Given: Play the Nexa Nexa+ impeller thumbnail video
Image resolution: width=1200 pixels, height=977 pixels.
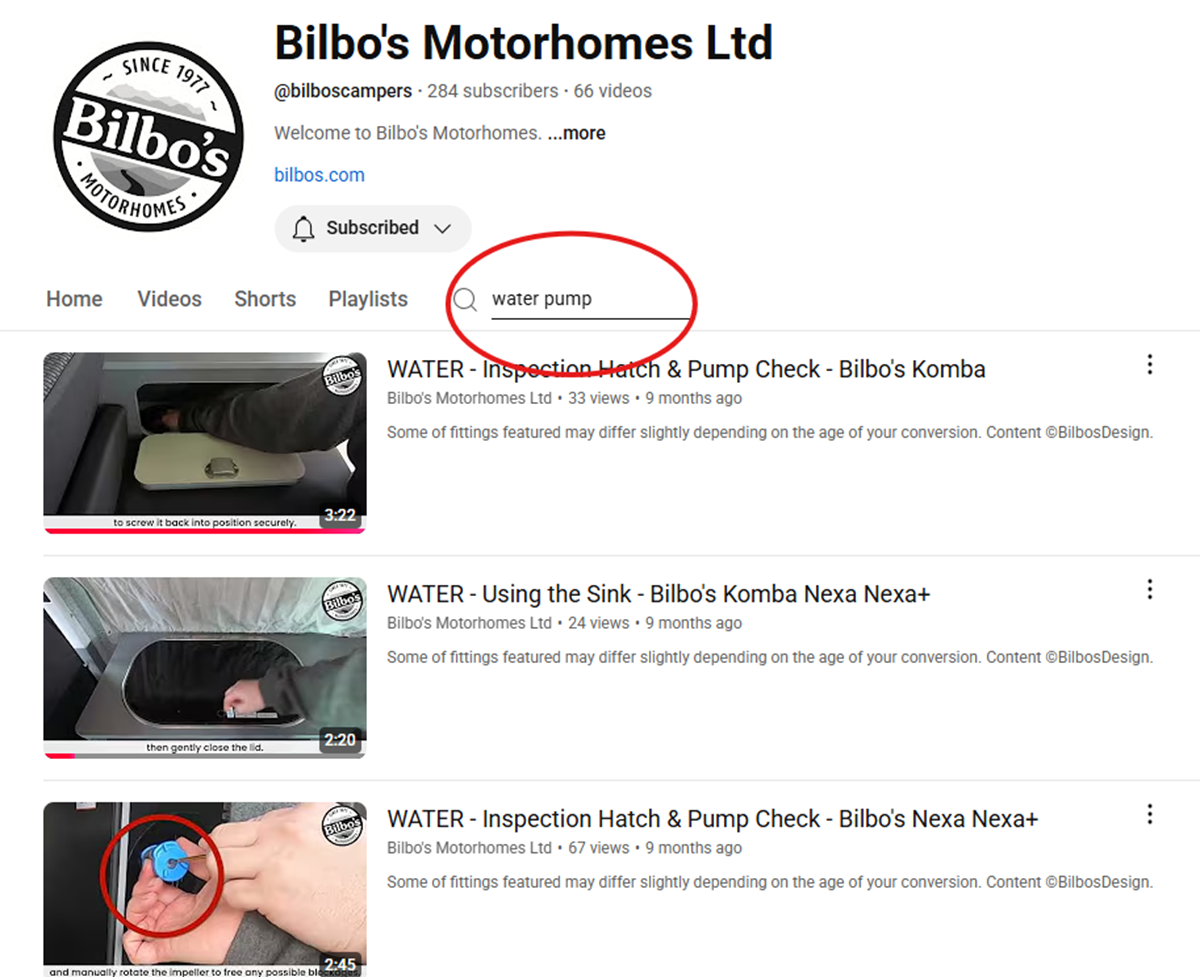Looking at the screenshot, I should (x=205, y=889).
